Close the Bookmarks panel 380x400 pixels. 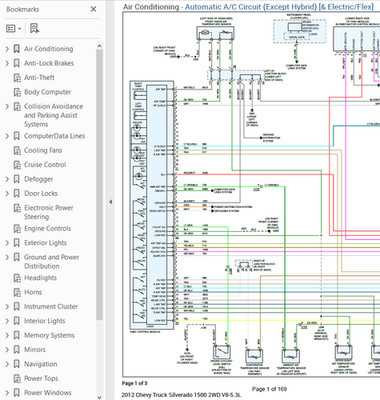point(94,9)
